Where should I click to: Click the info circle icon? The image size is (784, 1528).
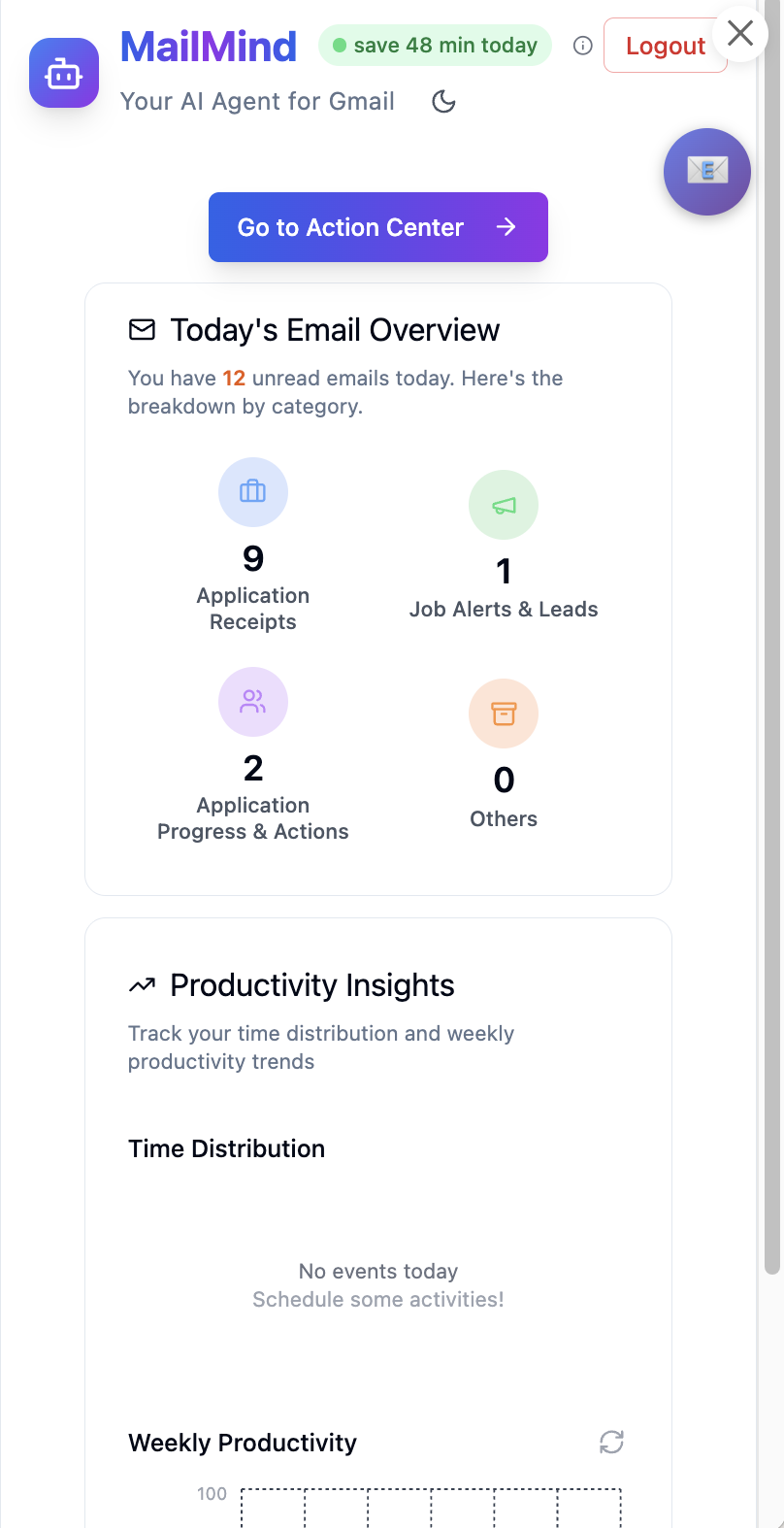tap(583, 46)
